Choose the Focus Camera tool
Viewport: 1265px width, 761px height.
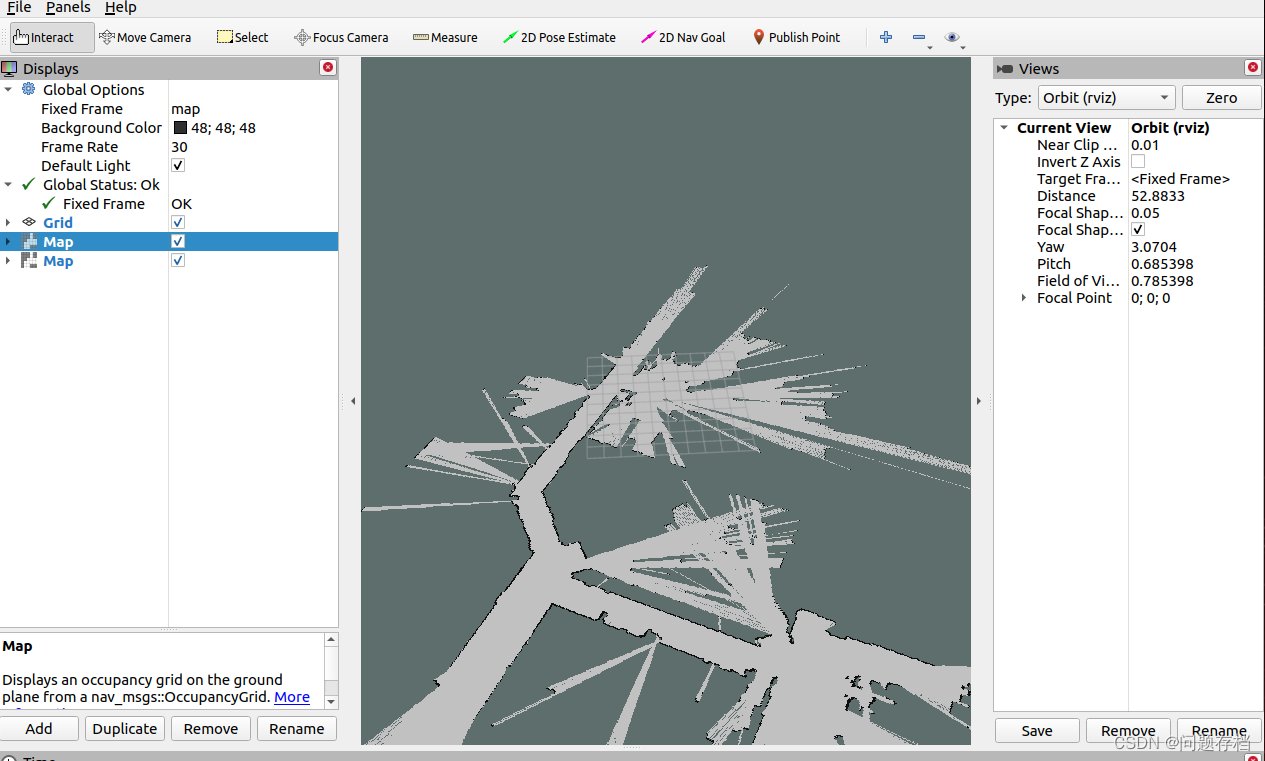341,37
